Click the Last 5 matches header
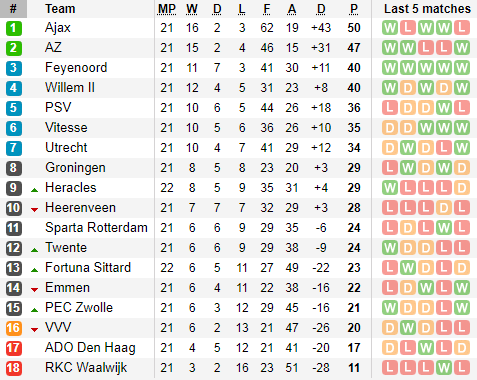Screen dimensions: 477x380 point(427,9)
